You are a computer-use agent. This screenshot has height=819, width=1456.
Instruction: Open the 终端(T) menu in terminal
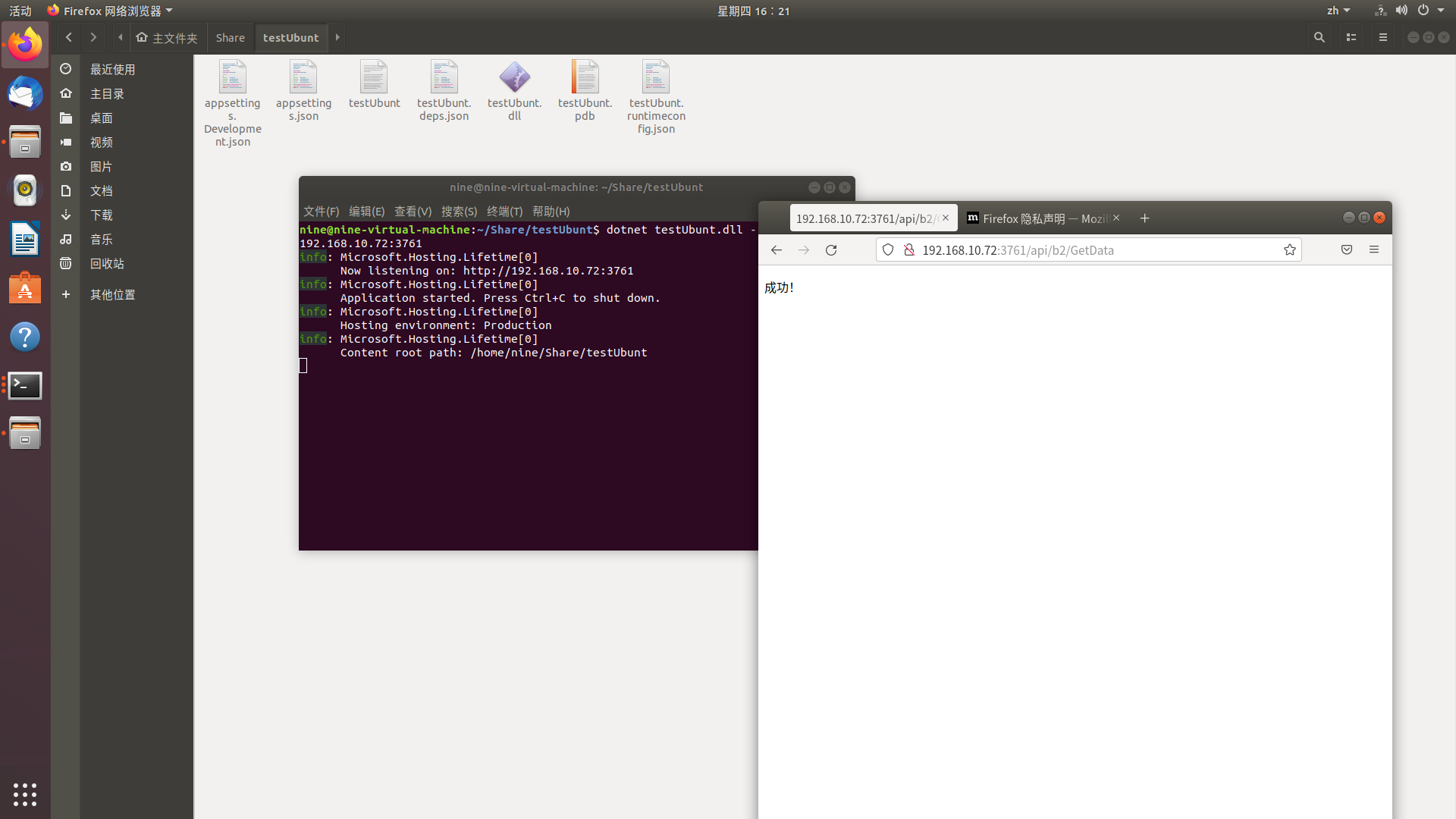click(504, 212)
